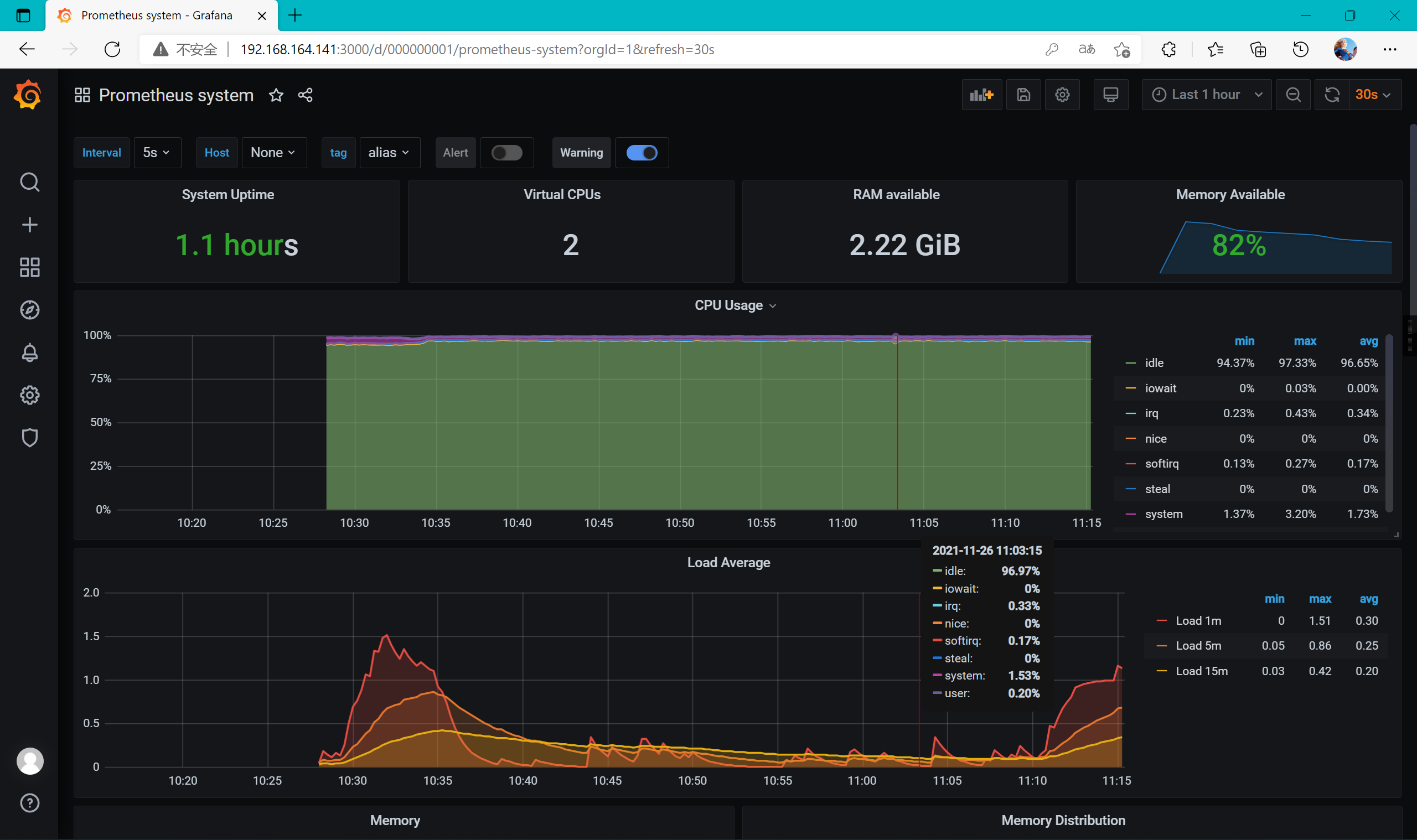This screenshot has height=840, width=1417.
Task: Toggle system series in CPU legend
Action: [1163, 514]
